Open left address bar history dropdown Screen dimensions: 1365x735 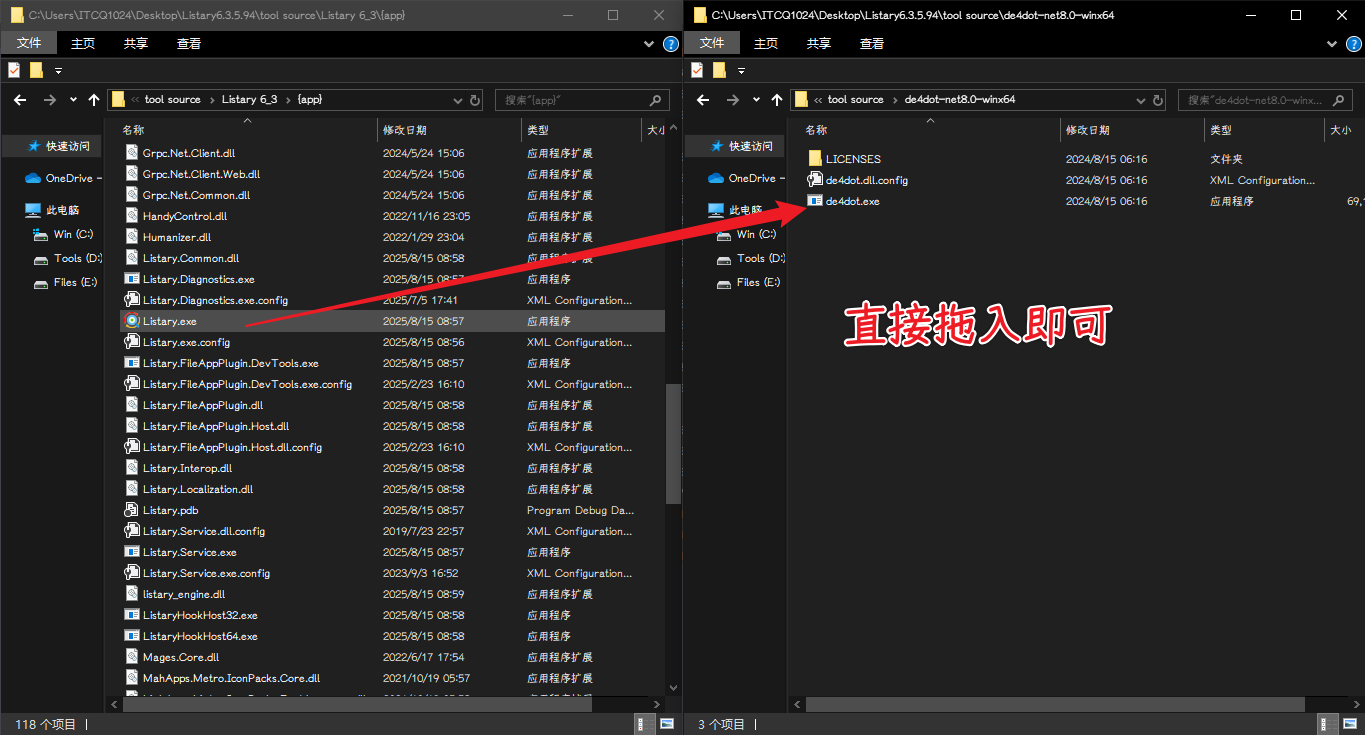click(x=457, y=100)
